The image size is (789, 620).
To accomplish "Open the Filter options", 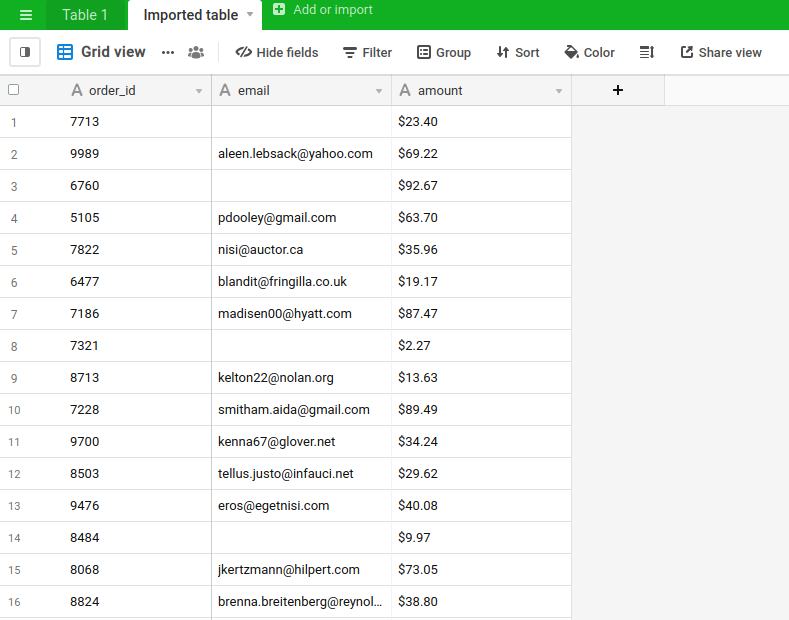I will click(x=367, y=52).
